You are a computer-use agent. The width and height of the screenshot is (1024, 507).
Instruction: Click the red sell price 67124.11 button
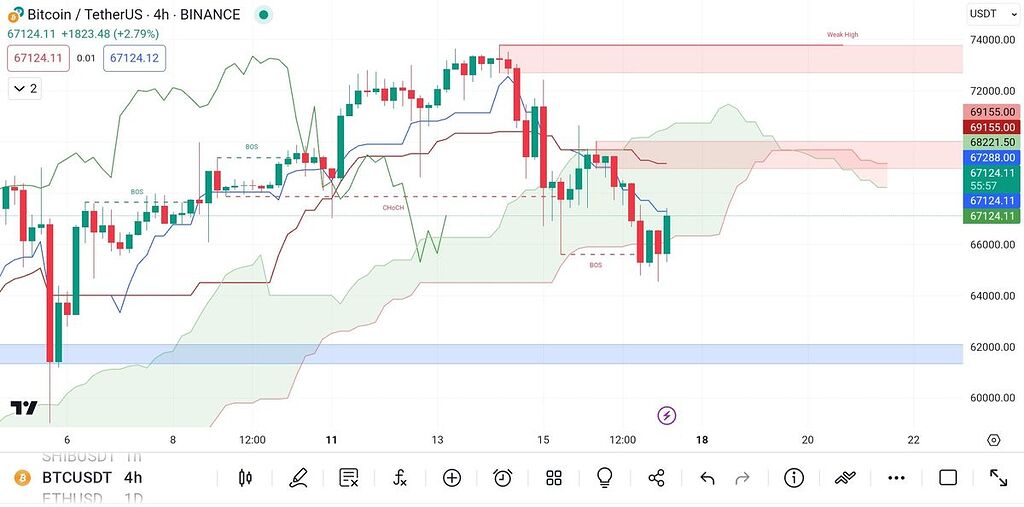[x=35, y=58]
